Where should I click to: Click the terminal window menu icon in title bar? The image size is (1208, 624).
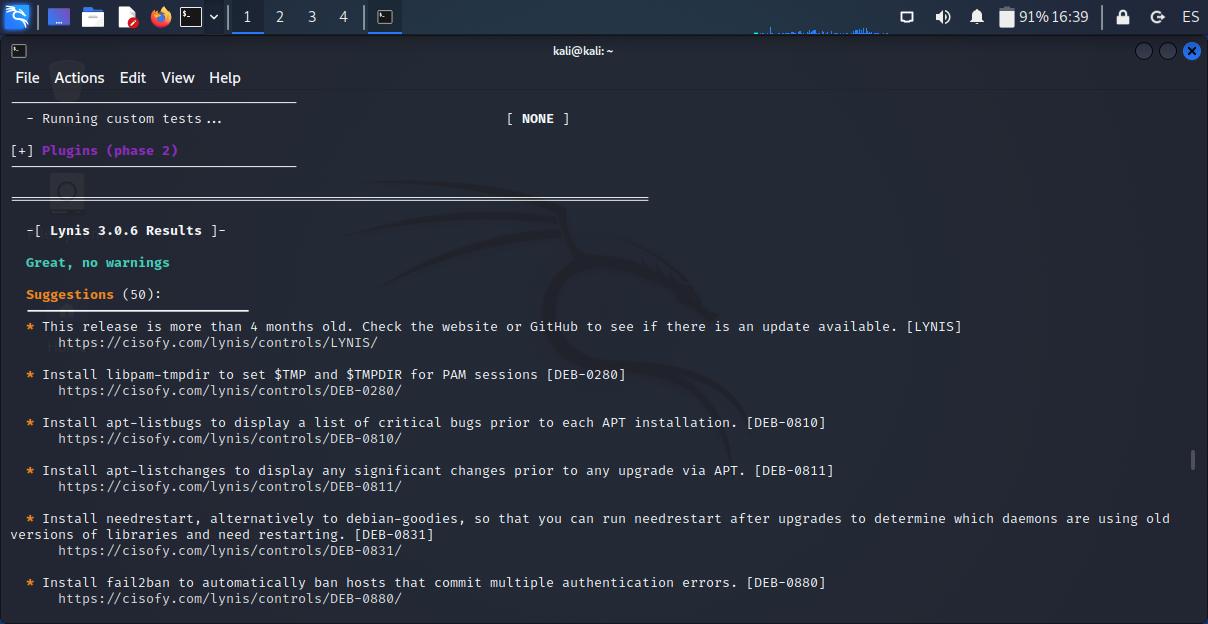point(19,50)
